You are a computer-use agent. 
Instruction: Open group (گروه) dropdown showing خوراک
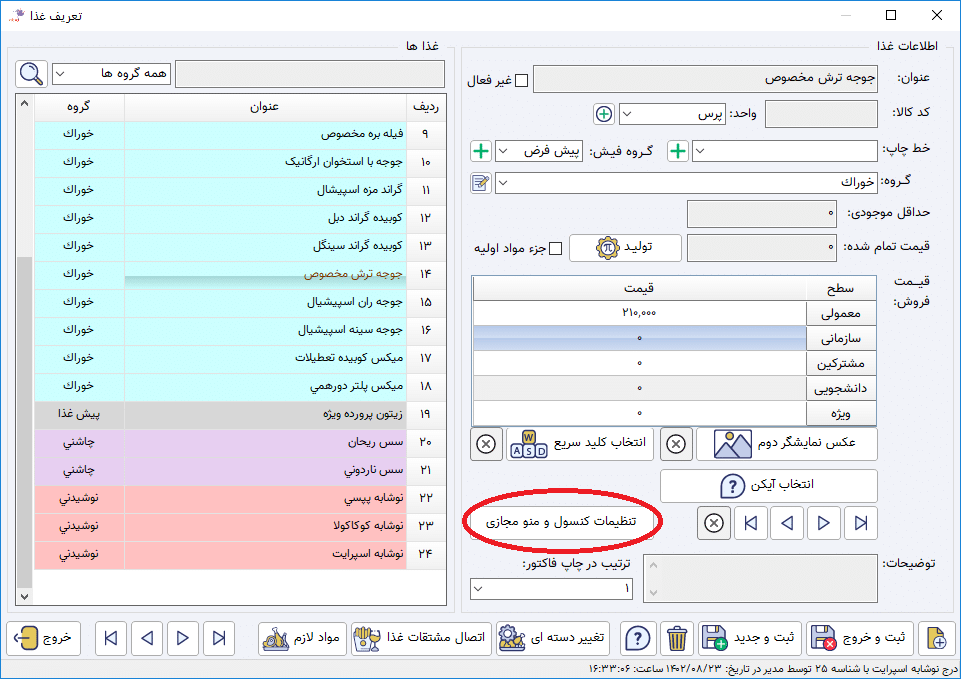tap(686, 183)
